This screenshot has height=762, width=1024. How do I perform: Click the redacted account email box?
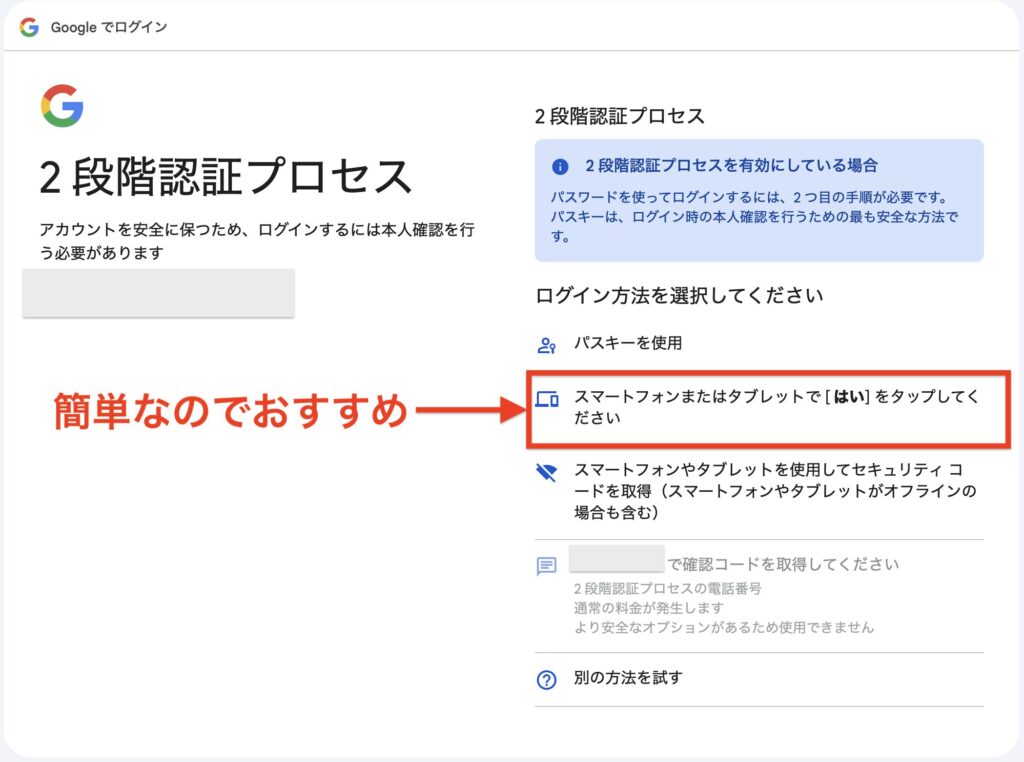(x=158, y=293)
